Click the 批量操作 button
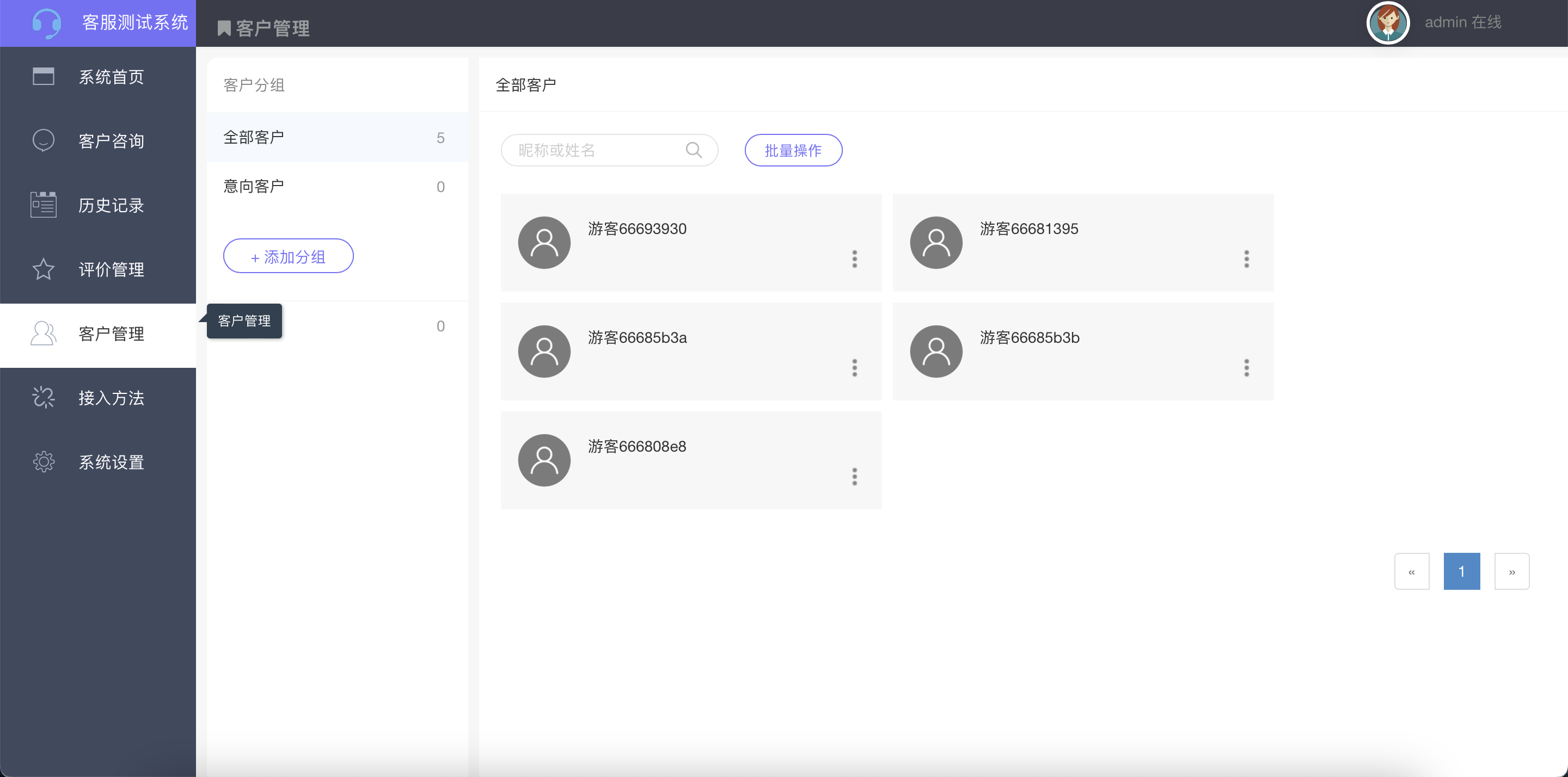 793,150
